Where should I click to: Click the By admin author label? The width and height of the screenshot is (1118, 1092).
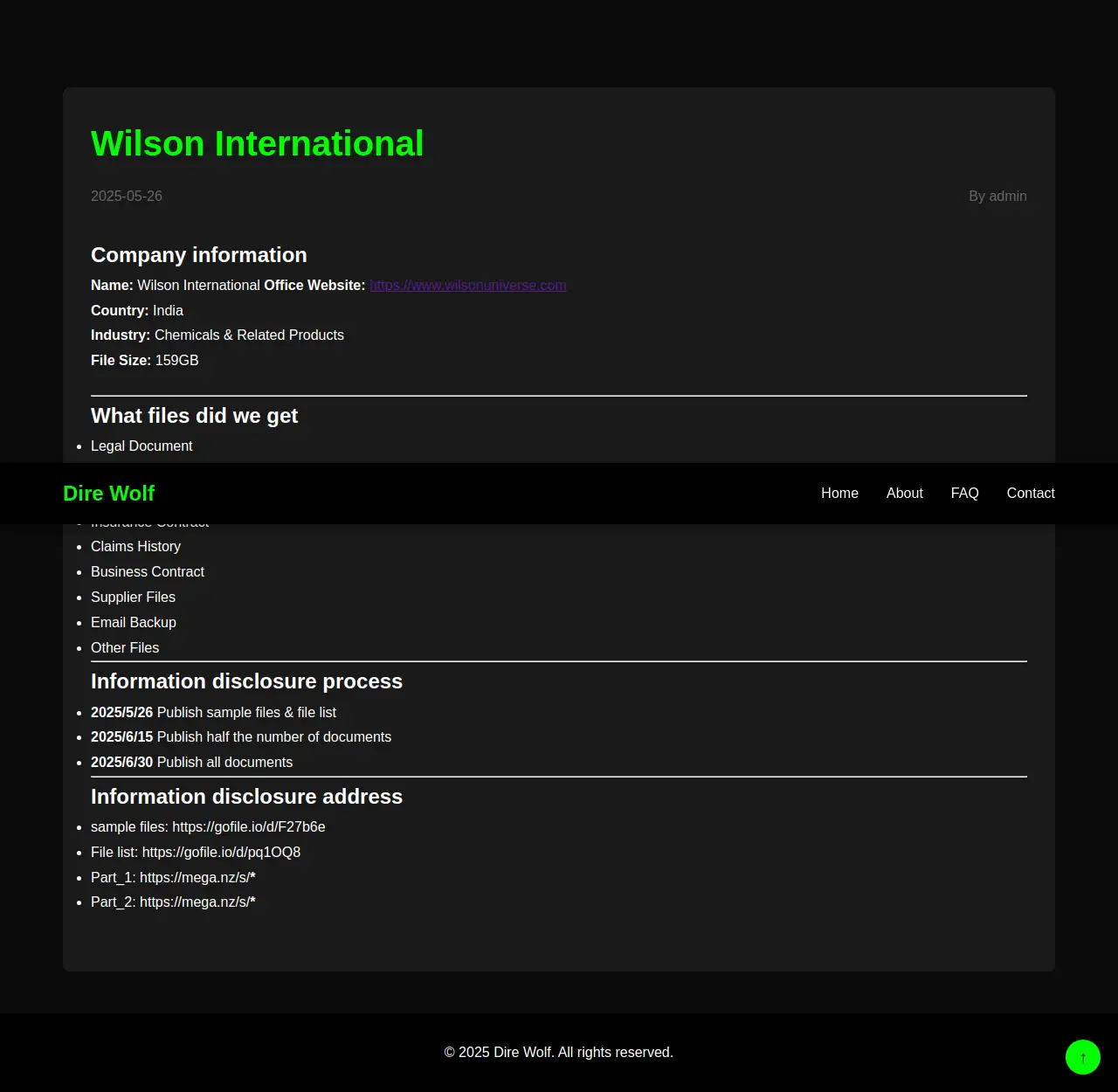click(x=997, y=197)
